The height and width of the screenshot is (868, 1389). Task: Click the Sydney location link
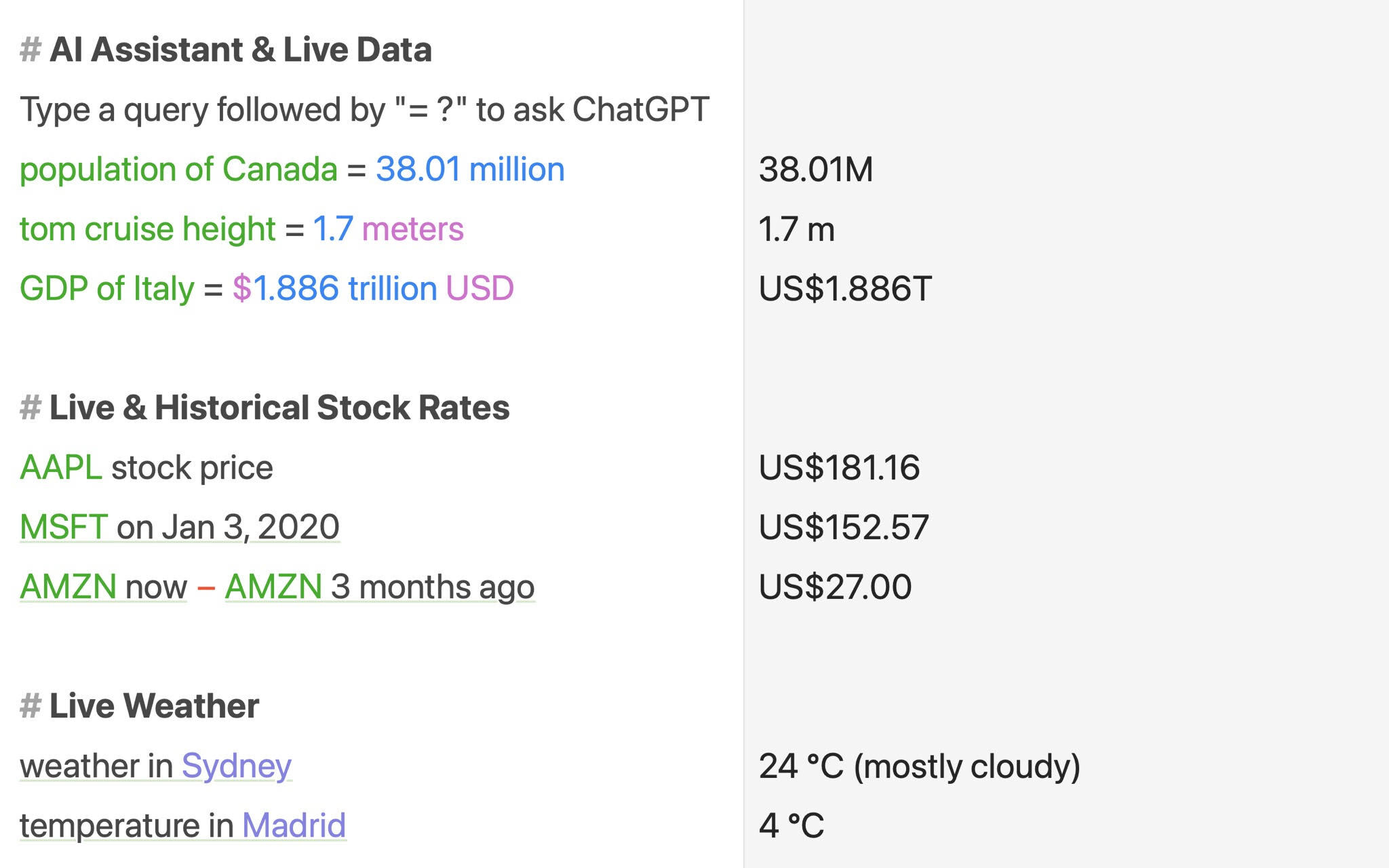click(236, 766)
